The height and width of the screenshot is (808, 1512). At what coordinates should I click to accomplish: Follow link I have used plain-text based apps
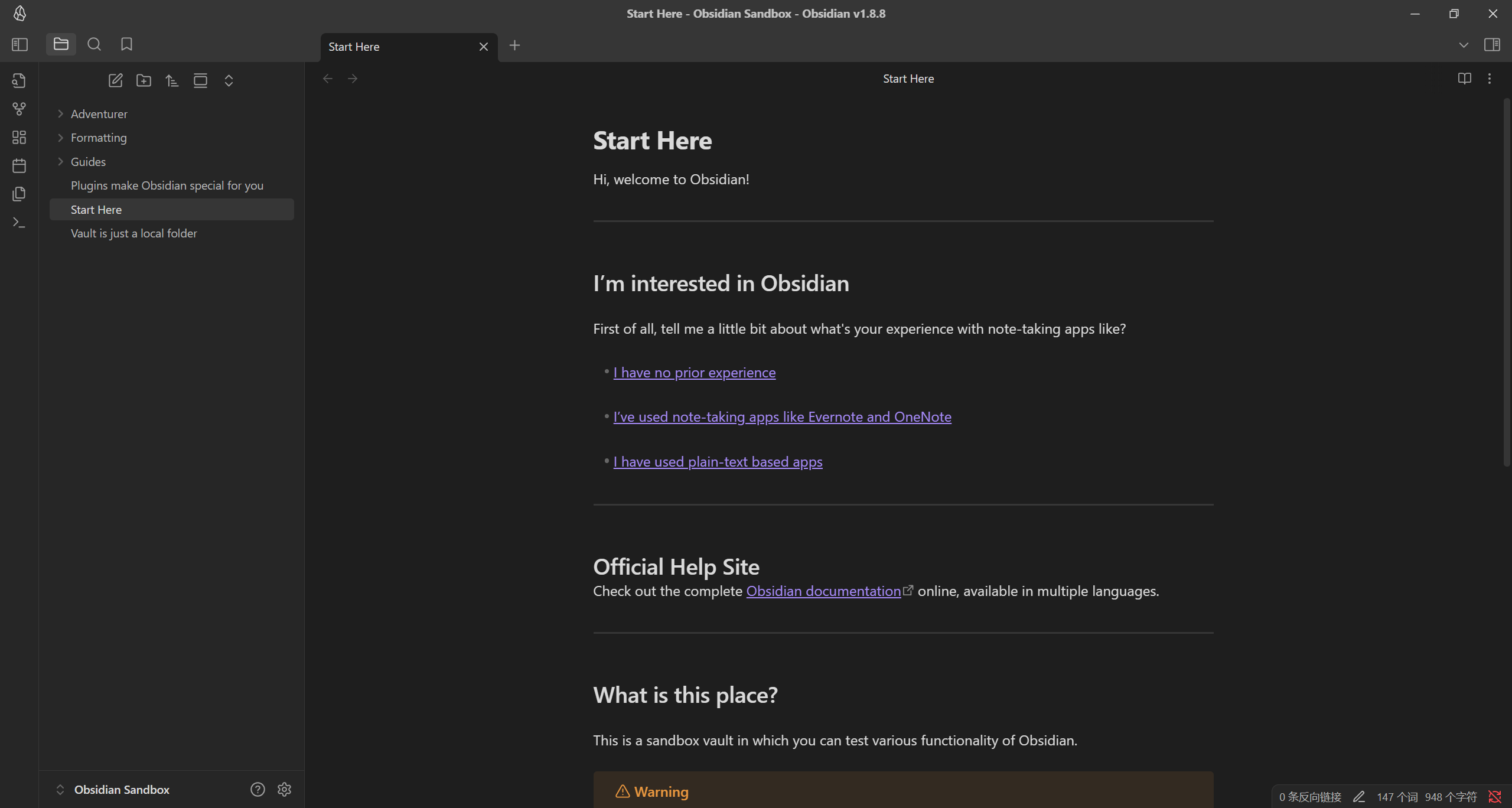pyautogui.click(x=718, y=462)
